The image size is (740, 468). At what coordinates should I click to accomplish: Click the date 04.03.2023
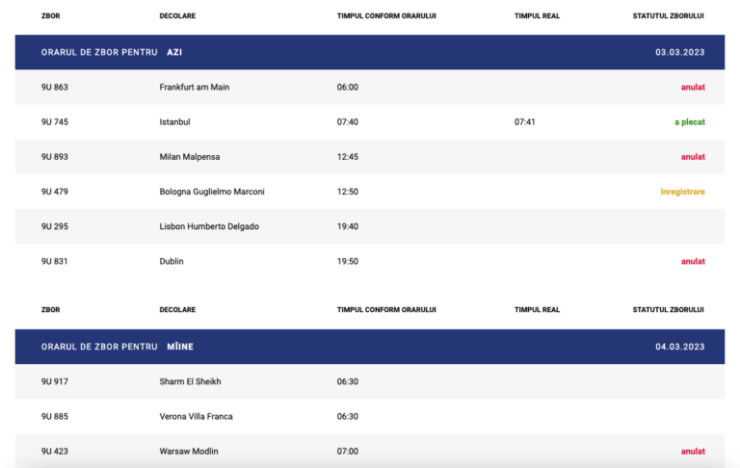pos(679,346)
